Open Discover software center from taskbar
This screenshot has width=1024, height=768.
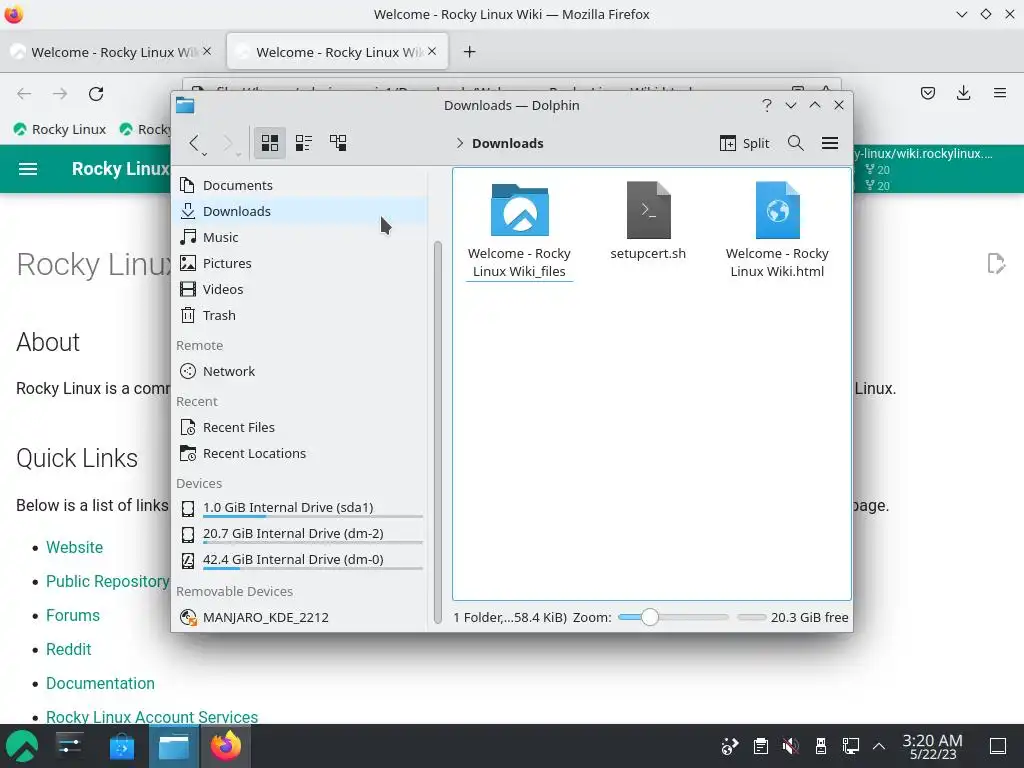121,746
